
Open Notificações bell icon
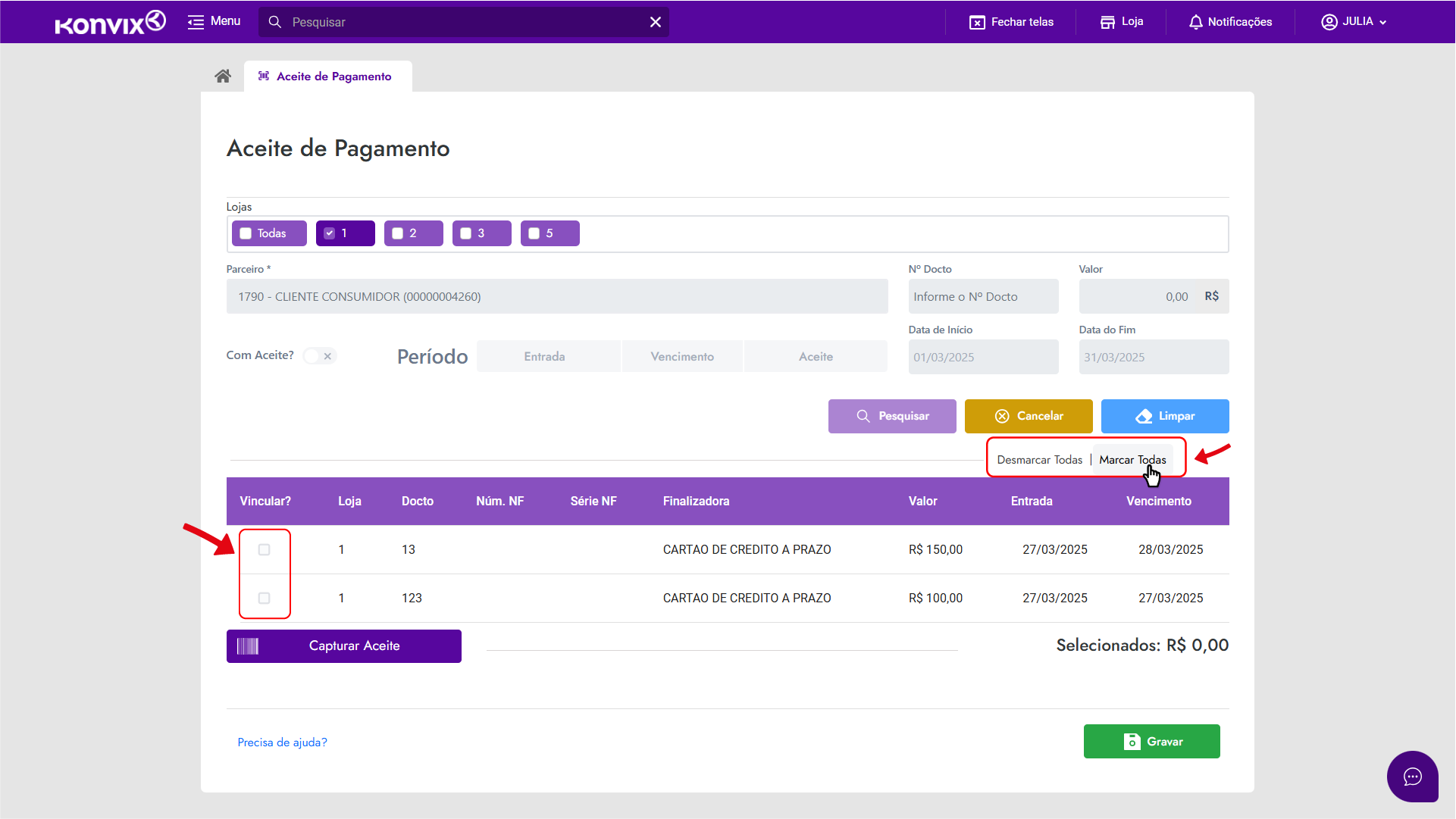pos(1195,22)
